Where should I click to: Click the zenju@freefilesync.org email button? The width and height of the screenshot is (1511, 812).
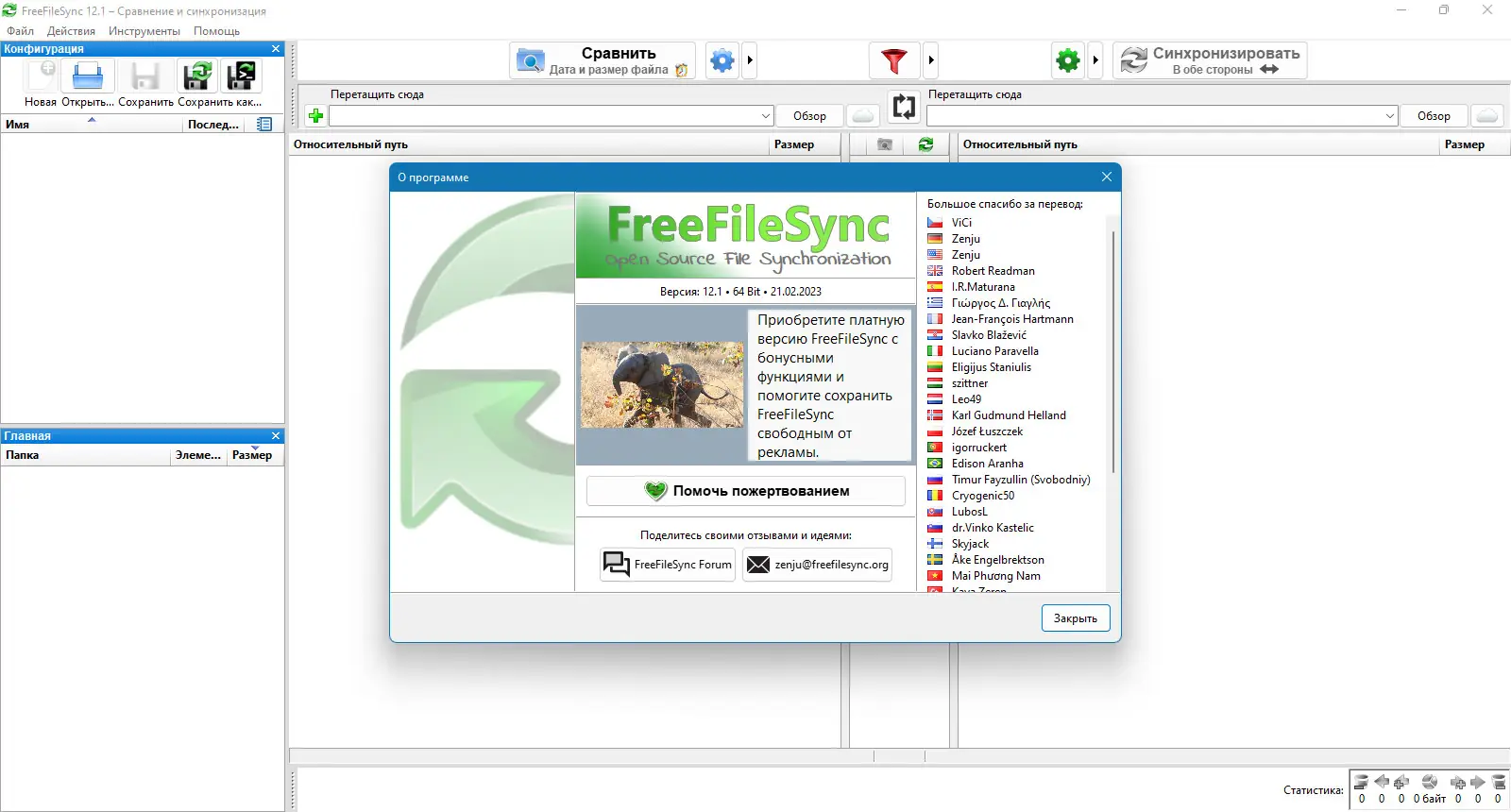coord(817,565)
